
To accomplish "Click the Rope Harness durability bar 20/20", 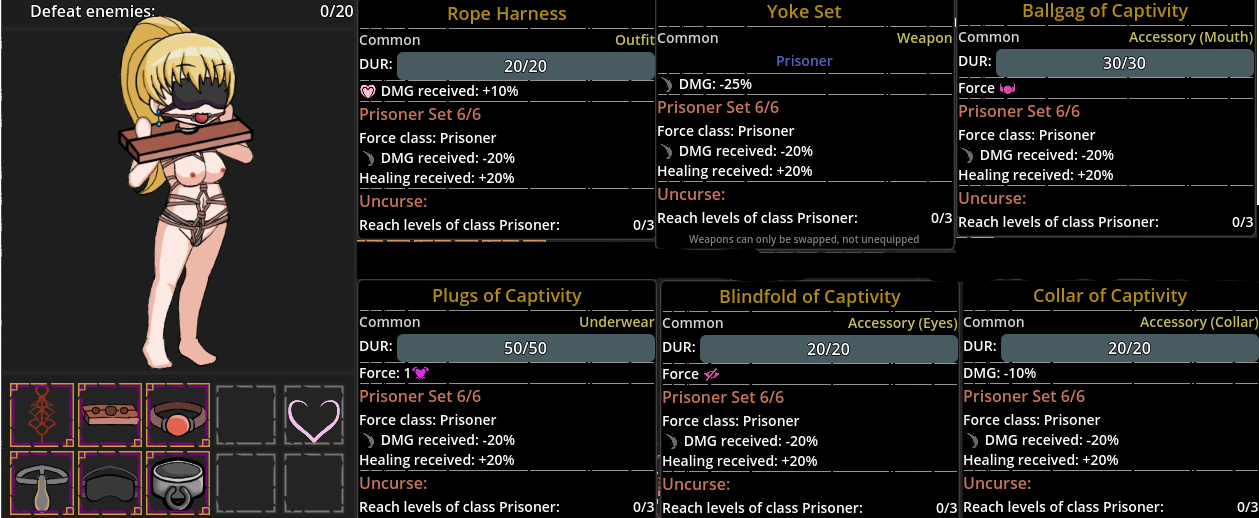I will [526, 66].
